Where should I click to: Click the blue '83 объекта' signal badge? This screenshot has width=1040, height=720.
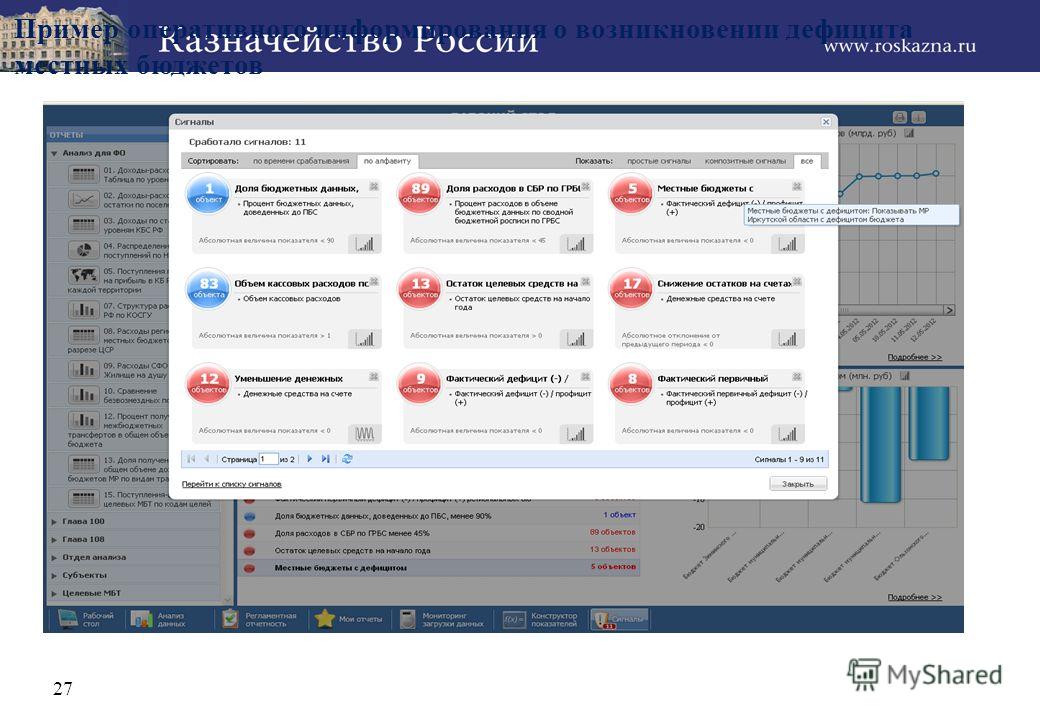(x=208, y=288)
